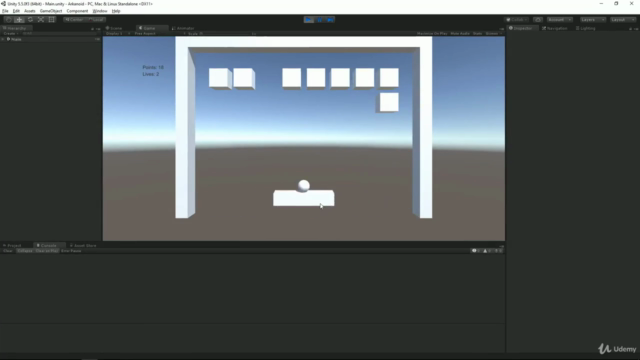640x360 pixels.
Task: Click the Hierarchy panel lock icon
Action: point(92,29)
